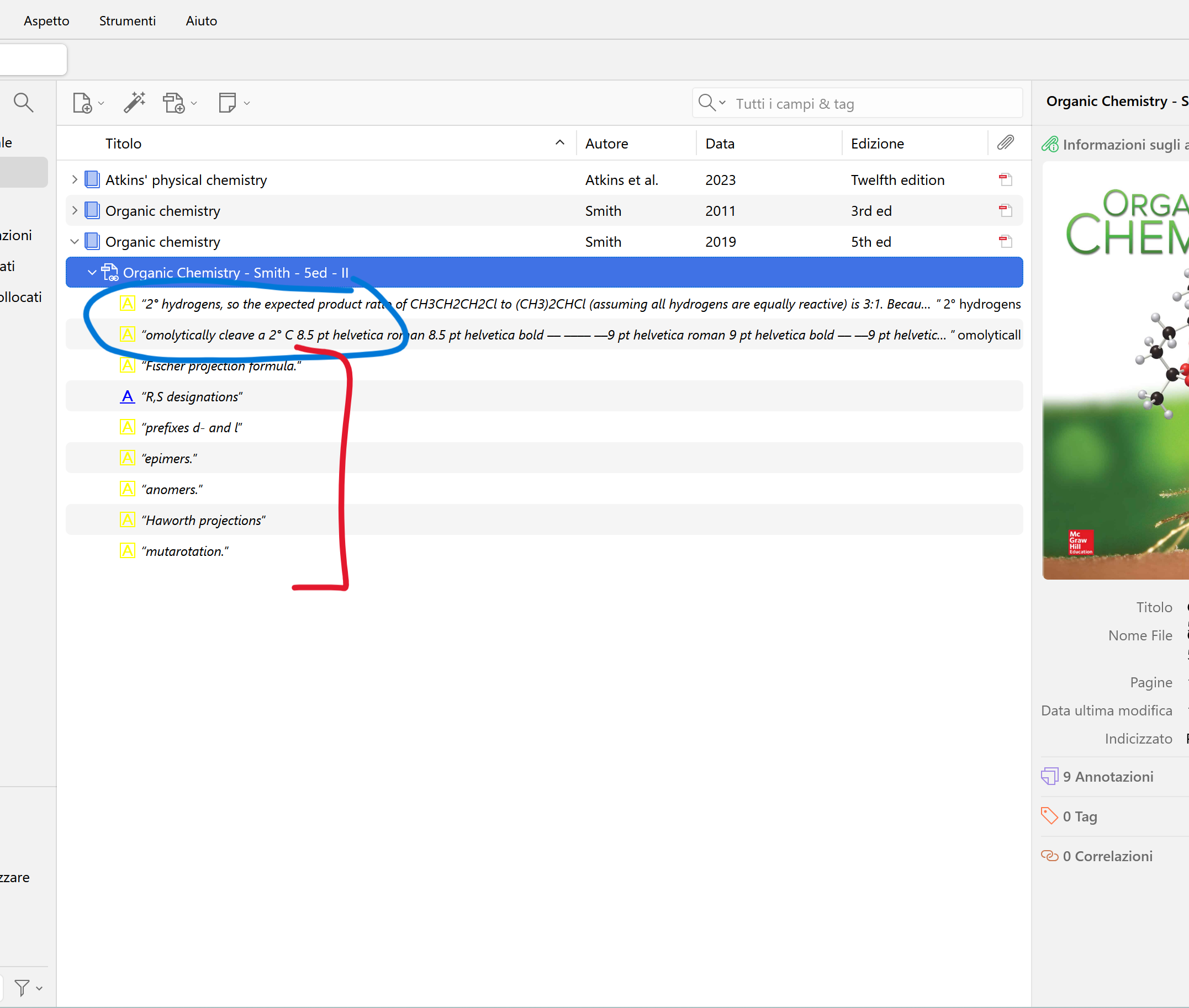Click the Add Attachment toolbar icon

[x=174, y=103]
